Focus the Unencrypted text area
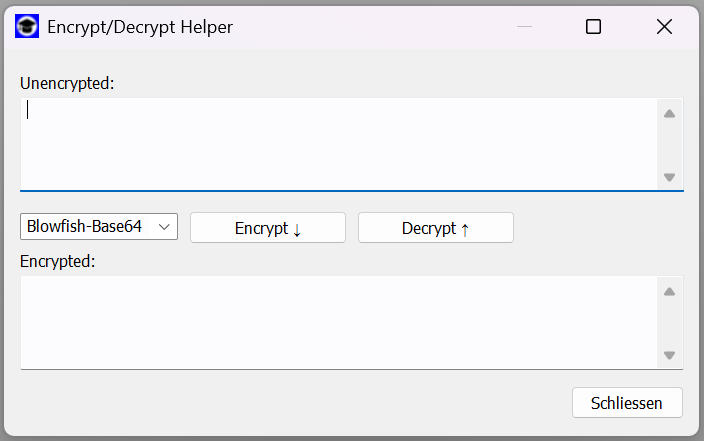The height and width of the screenshot is (441, 704). pyautogui.click(x=339, y=144)
